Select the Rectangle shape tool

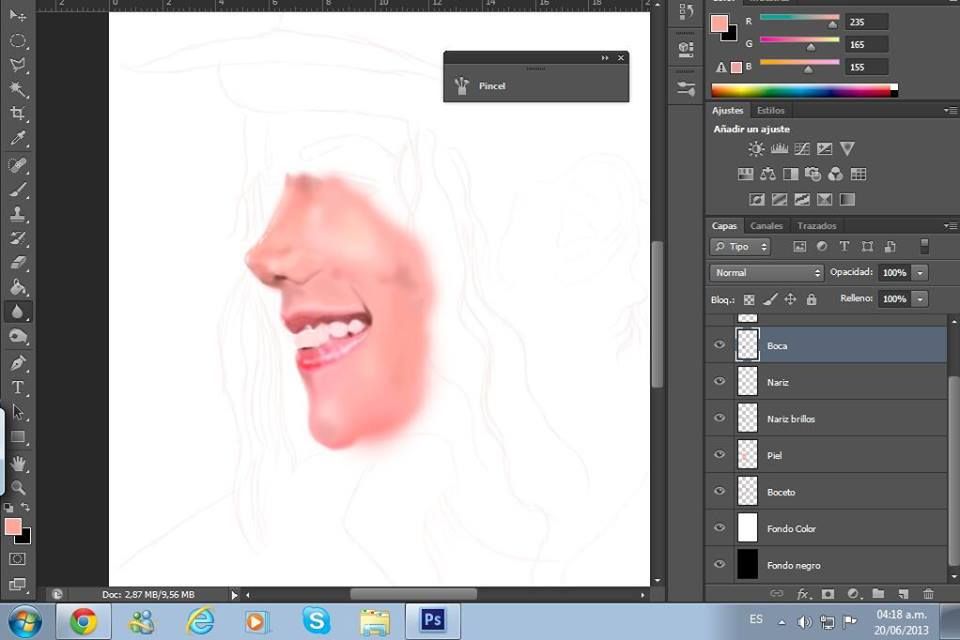pyautogui.click(x=18, y=437)
